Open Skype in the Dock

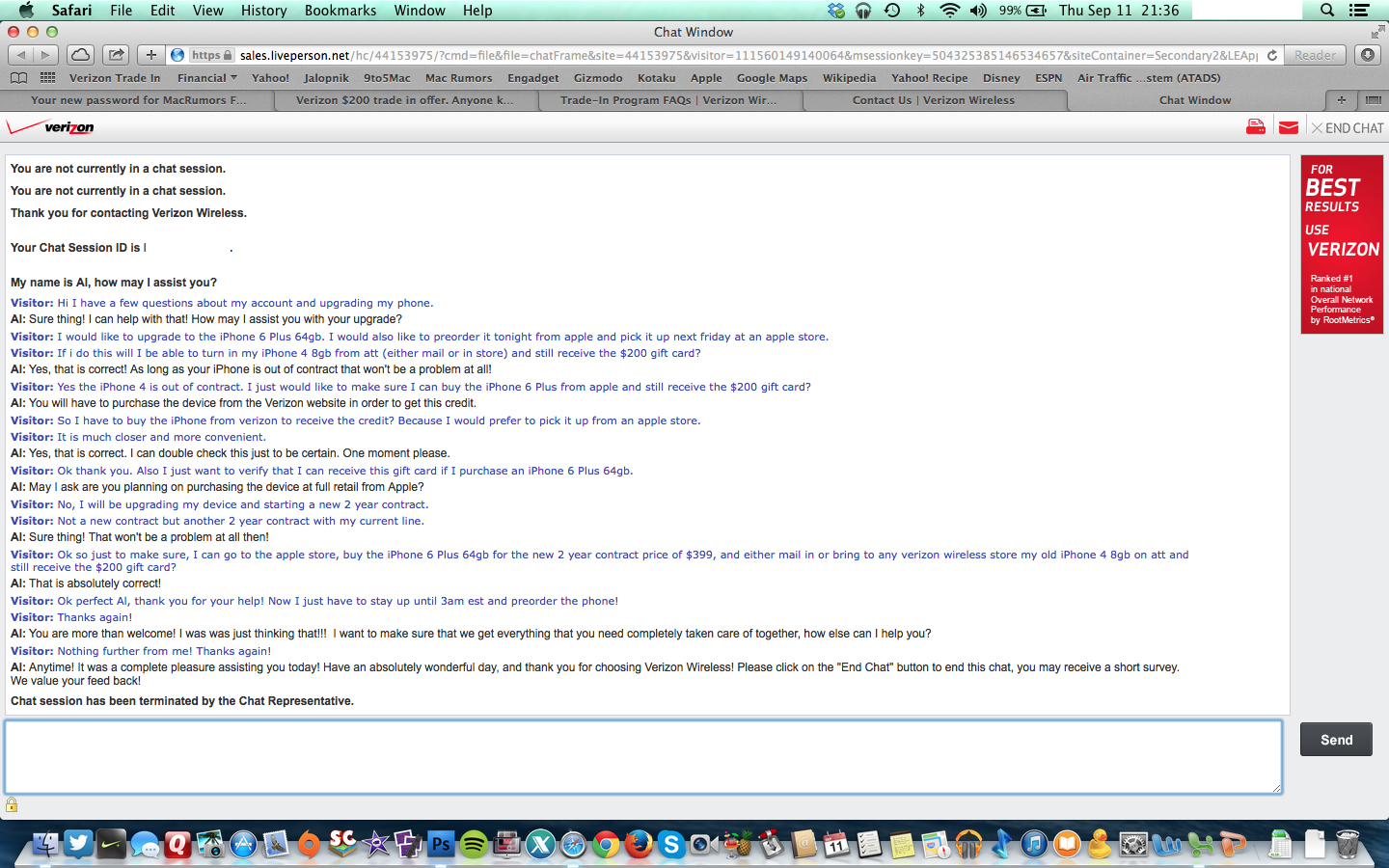[671, 845]
